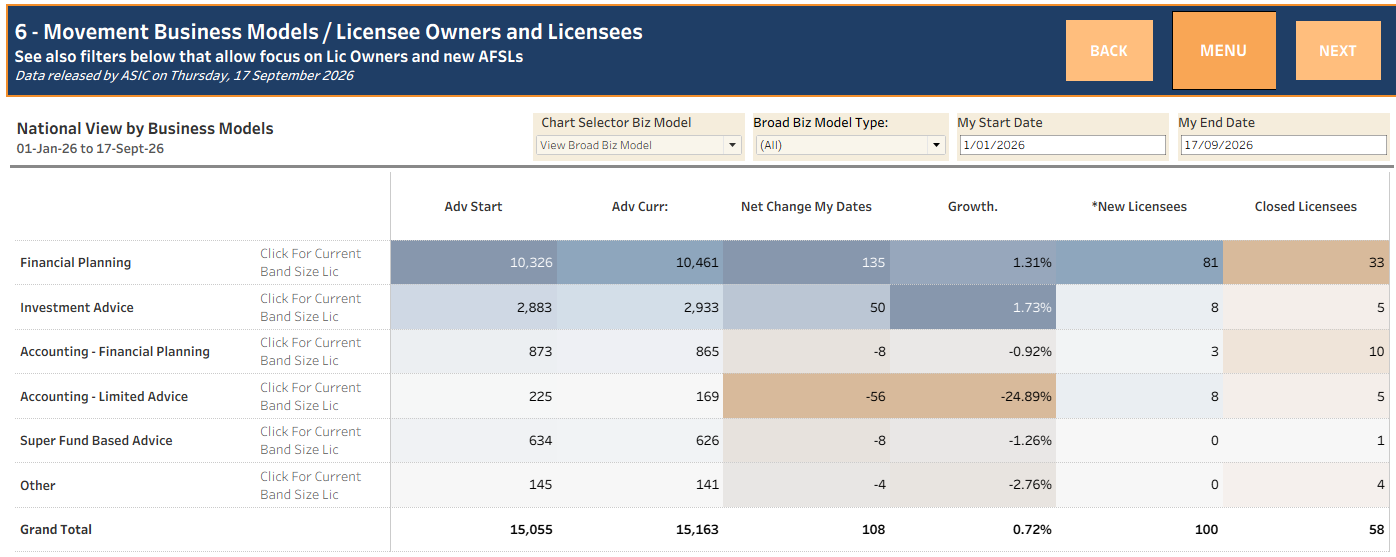This screenshot has width=1396, height=557.
Task: Click the -2.76% growth cell
Action: point(973,485)
